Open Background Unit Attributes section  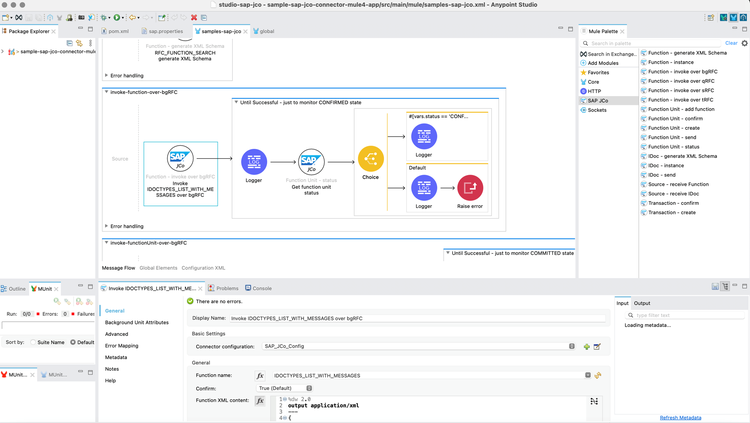(x=137, y=323)
